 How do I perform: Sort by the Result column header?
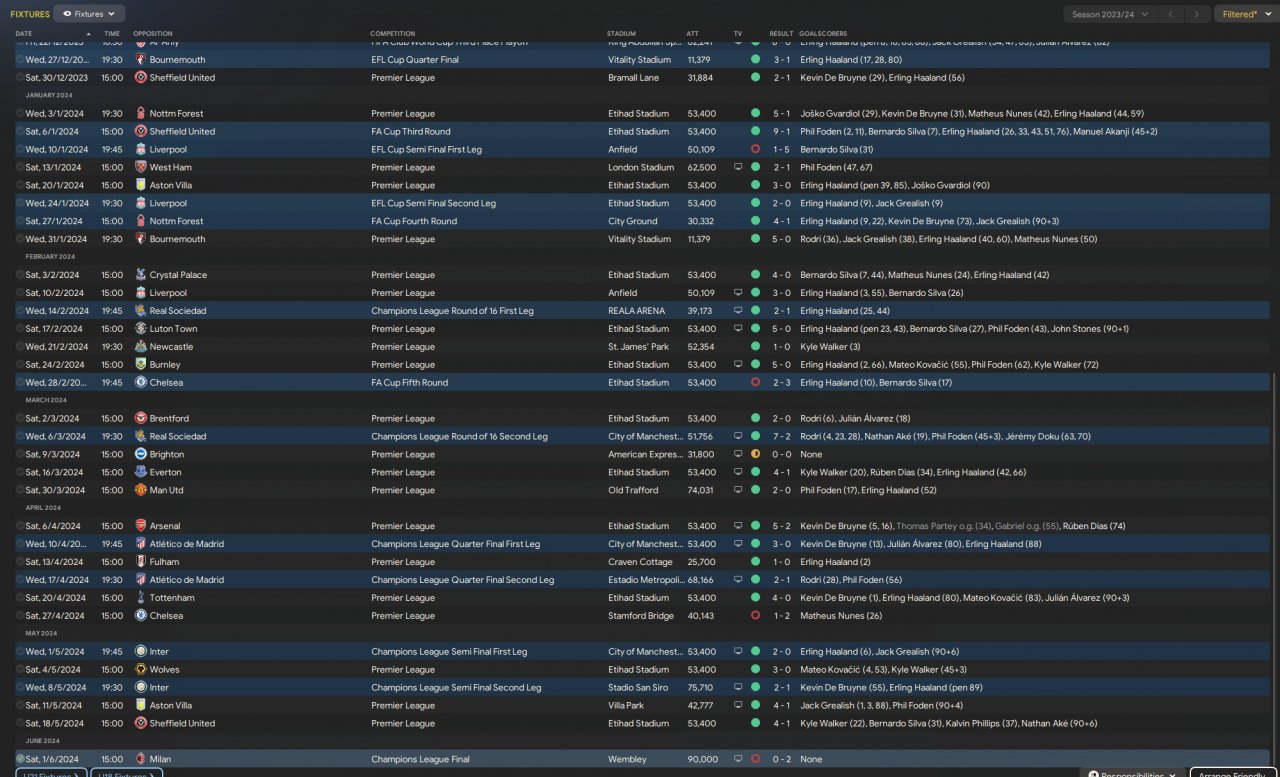click(x=781, y=34)
